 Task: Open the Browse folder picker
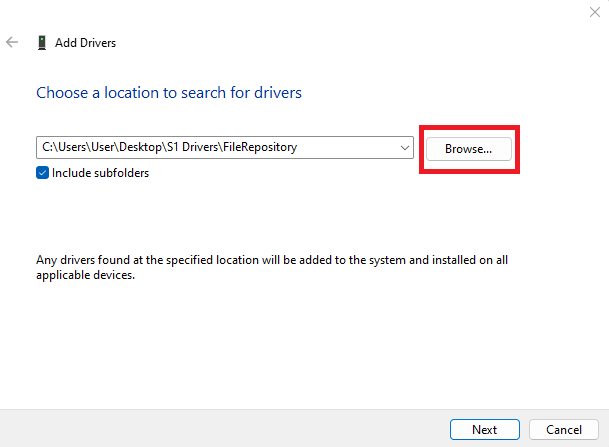tap(469, 149)
